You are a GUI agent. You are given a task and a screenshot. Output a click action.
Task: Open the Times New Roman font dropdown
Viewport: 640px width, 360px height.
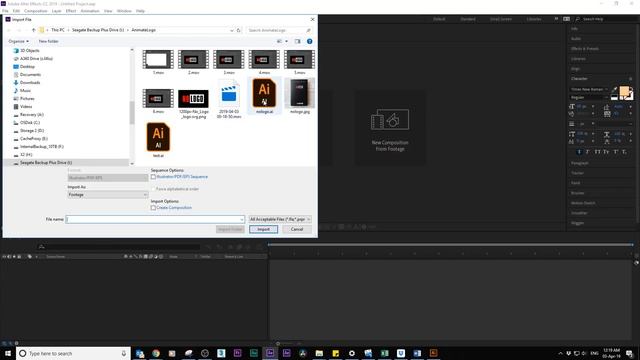click(589, 89)
